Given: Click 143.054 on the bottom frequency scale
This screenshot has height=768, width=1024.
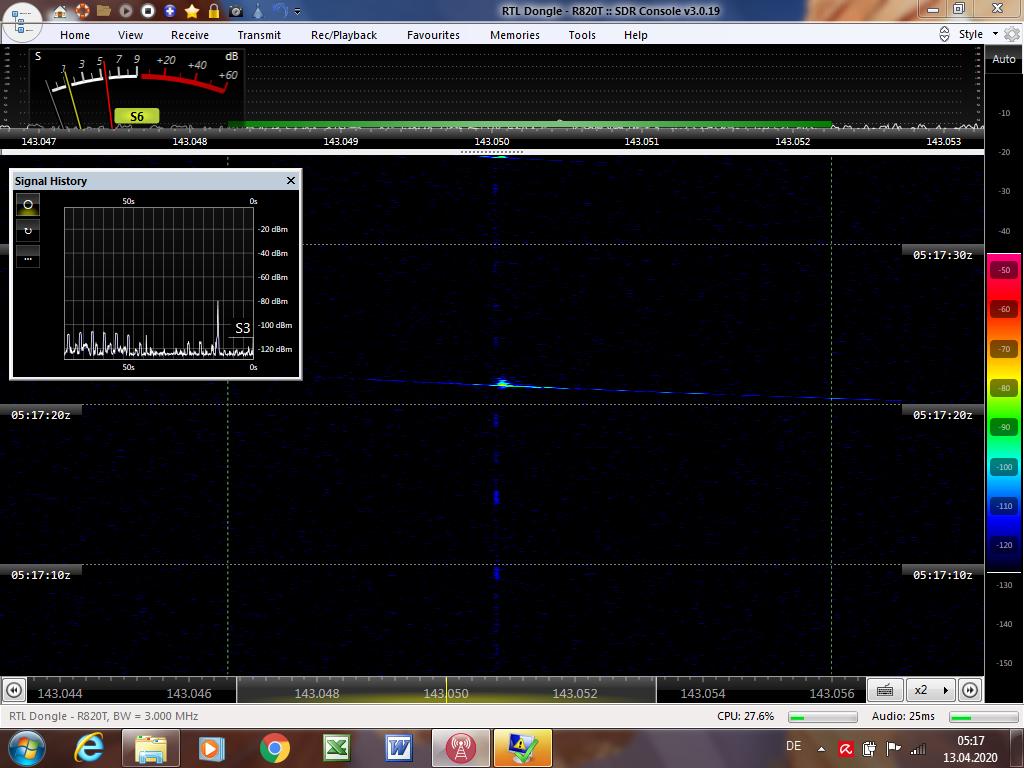Looking at the screenshot, I should click(703, 694).
